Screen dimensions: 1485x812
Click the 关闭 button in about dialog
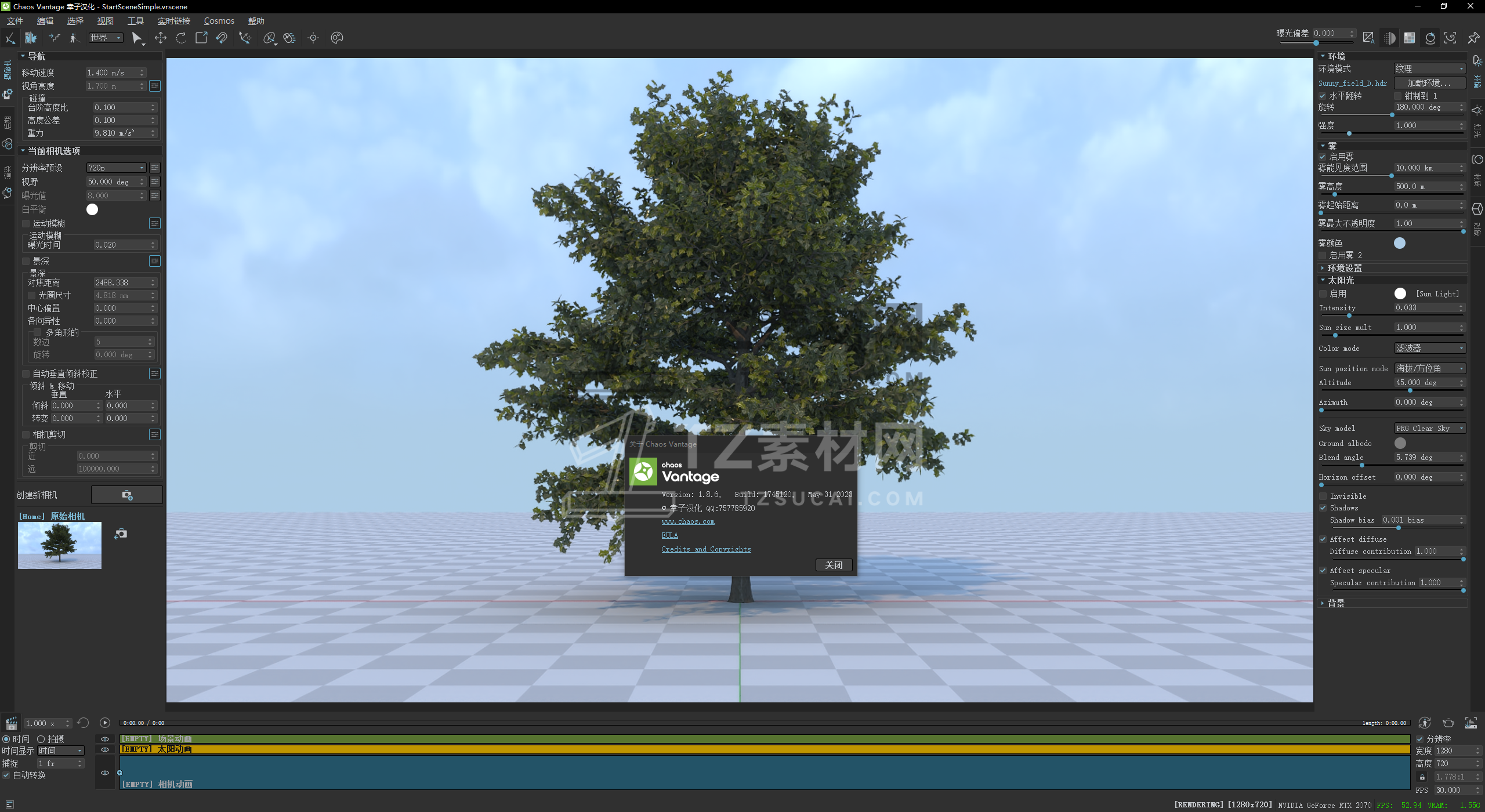click(834, 565)
